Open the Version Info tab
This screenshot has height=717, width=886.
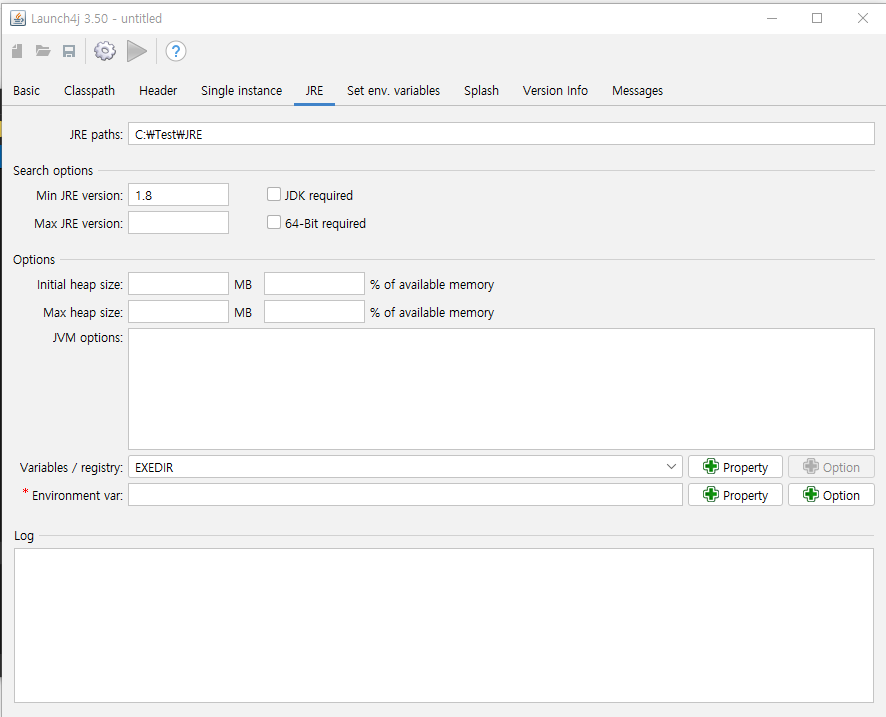click(555, 90)
